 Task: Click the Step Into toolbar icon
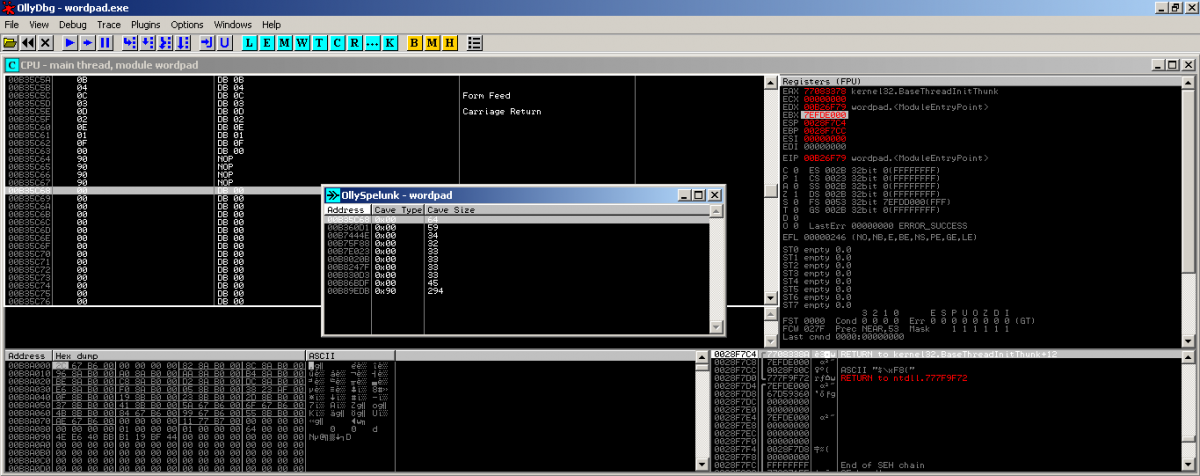point(131,43)
